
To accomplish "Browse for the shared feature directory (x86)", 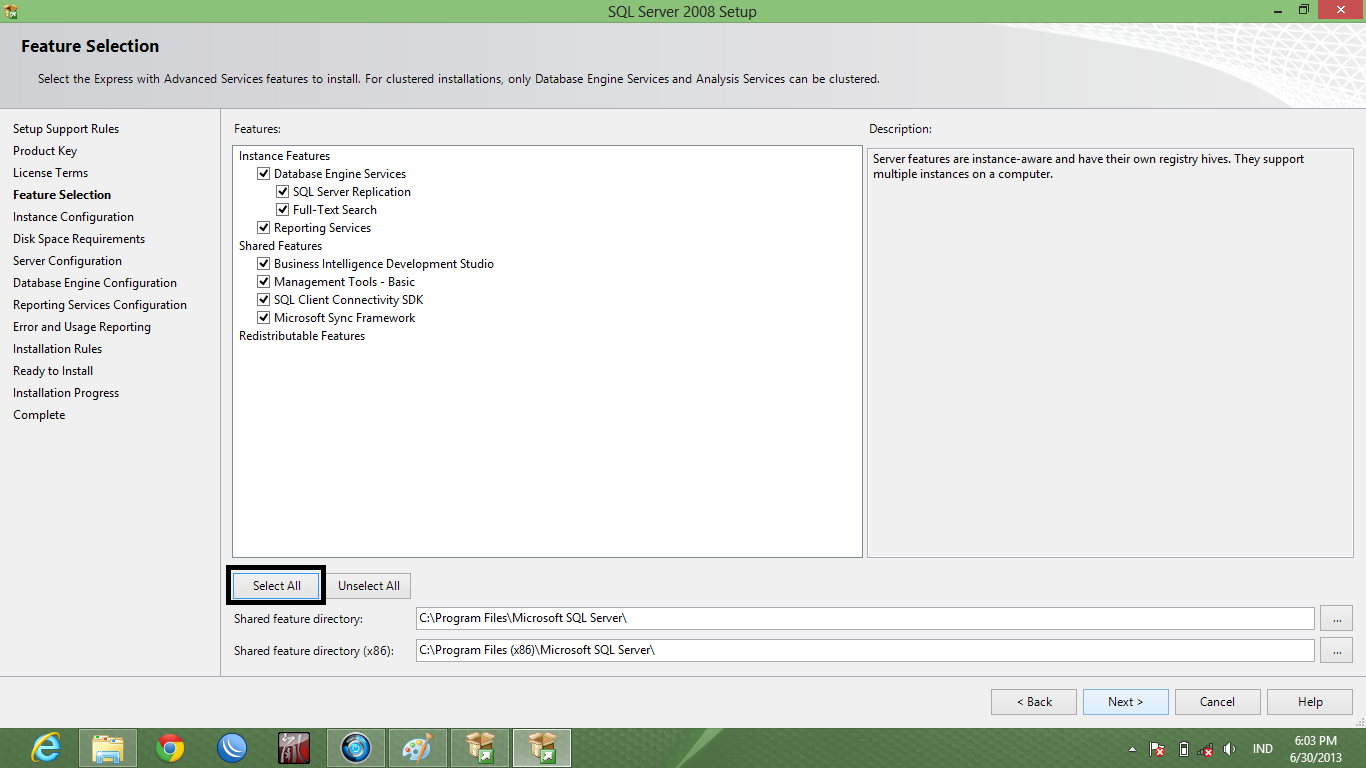I will coord(1336,650).
